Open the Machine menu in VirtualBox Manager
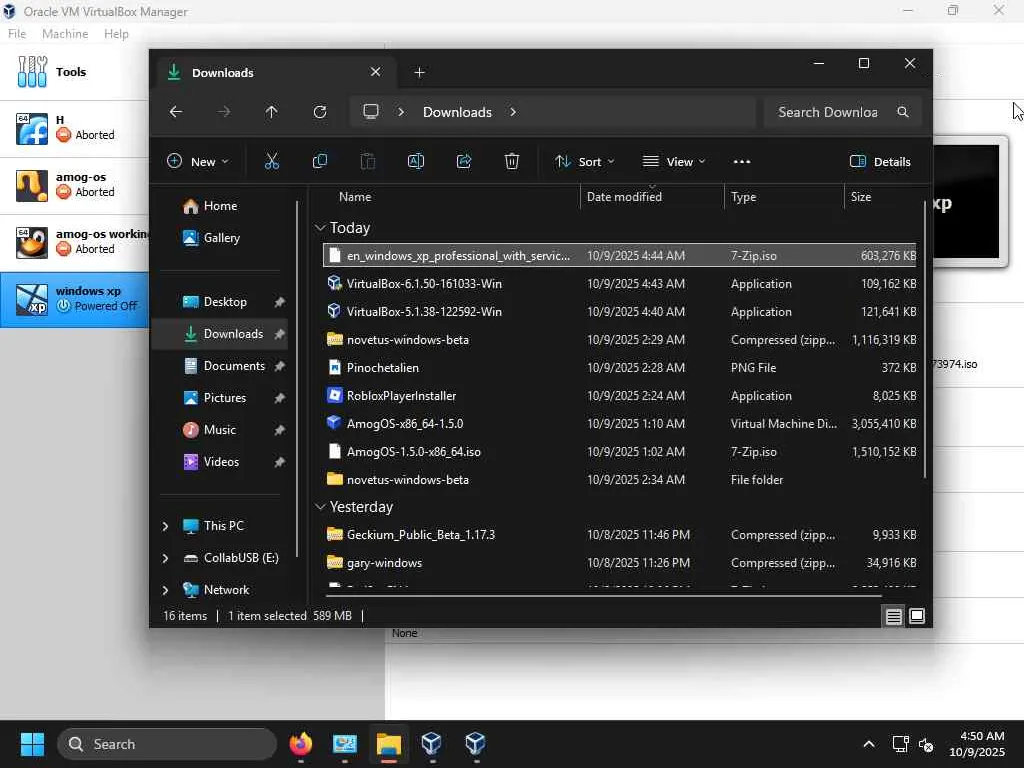Viewport: 1024px width, 768px height. pos(65,34)
